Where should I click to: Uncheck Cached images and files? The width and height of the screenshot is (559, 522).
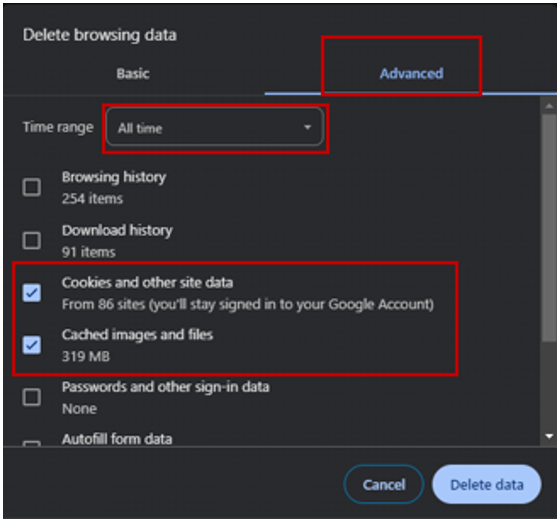coord(31,345)
